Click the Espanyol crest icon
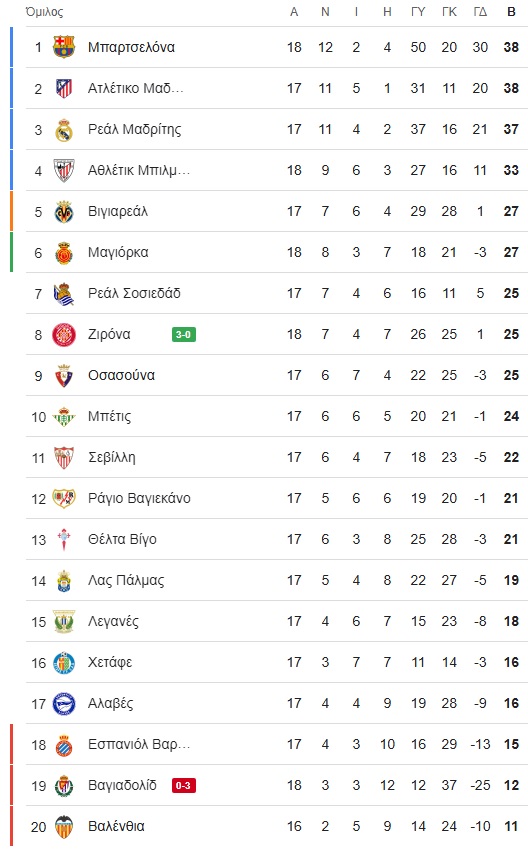Screen dimensions: 528x851 (63, 745)
